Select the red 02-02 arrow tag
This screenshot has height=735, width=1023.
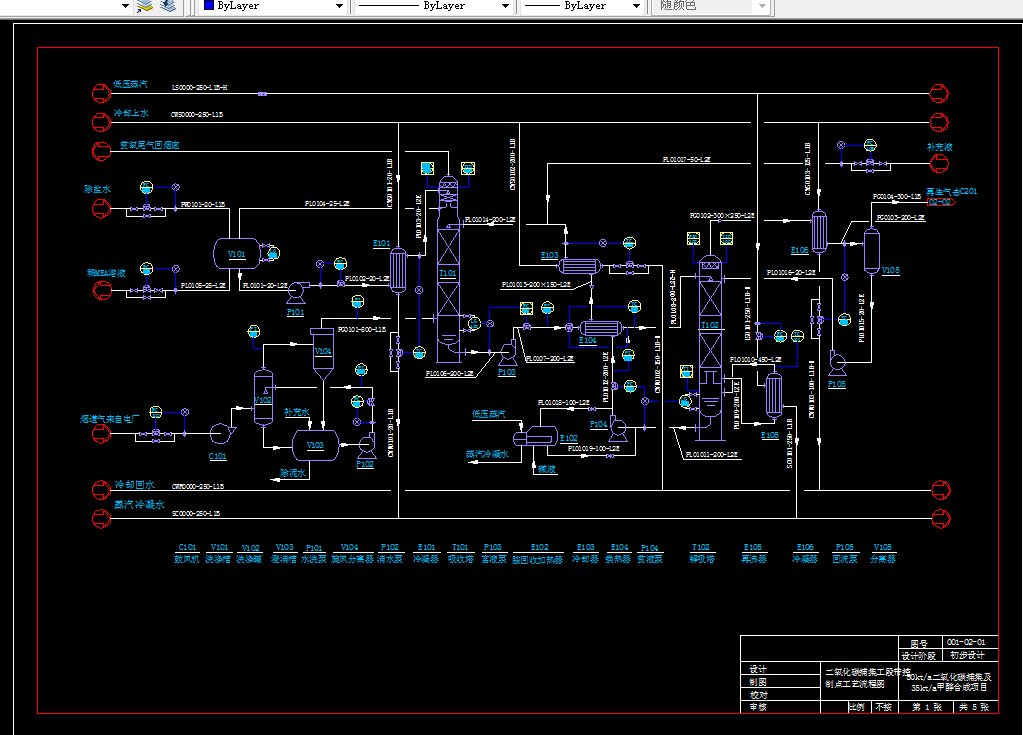tap(941, 202)
